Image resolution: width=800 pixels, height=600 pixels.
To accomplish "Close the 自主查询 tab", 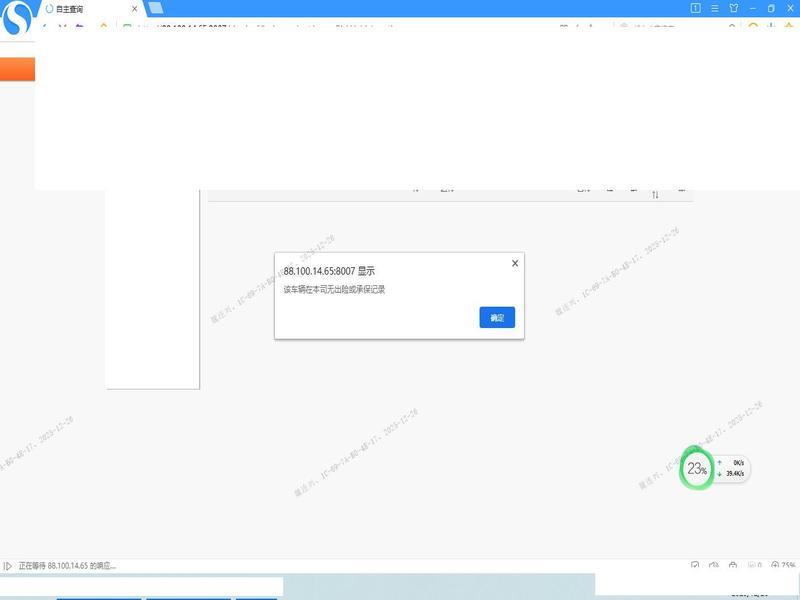I will click(134, 8).
